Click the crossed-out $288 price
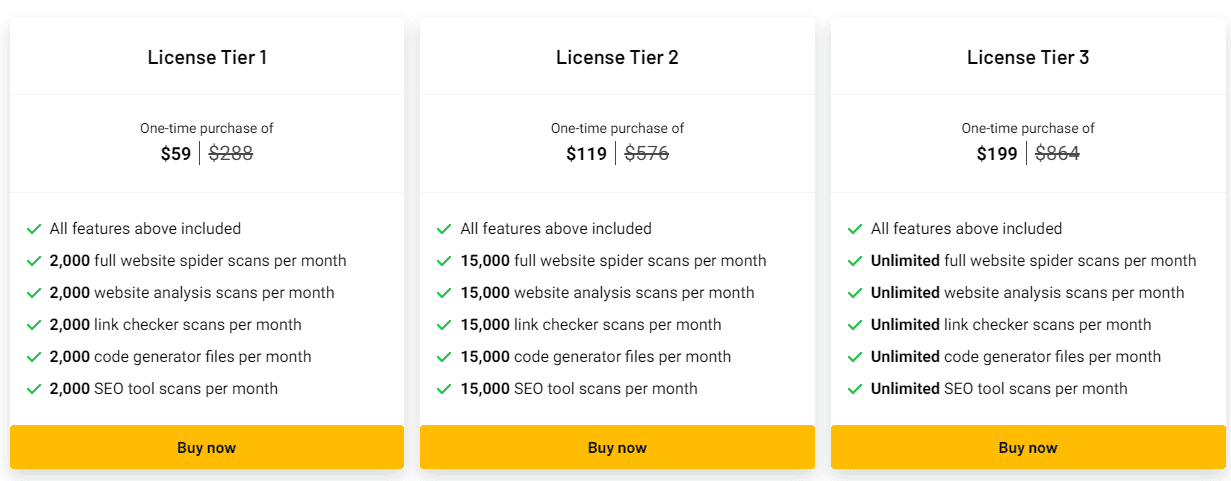The image size is (1231, 481). (231, 154)
